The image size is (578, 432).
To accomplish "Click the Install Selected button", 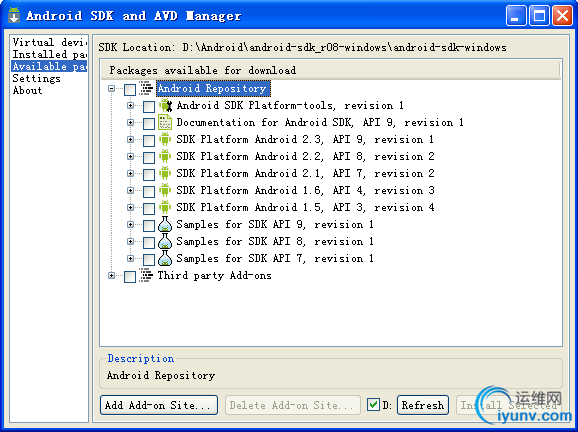I will [x=509, y=405].
